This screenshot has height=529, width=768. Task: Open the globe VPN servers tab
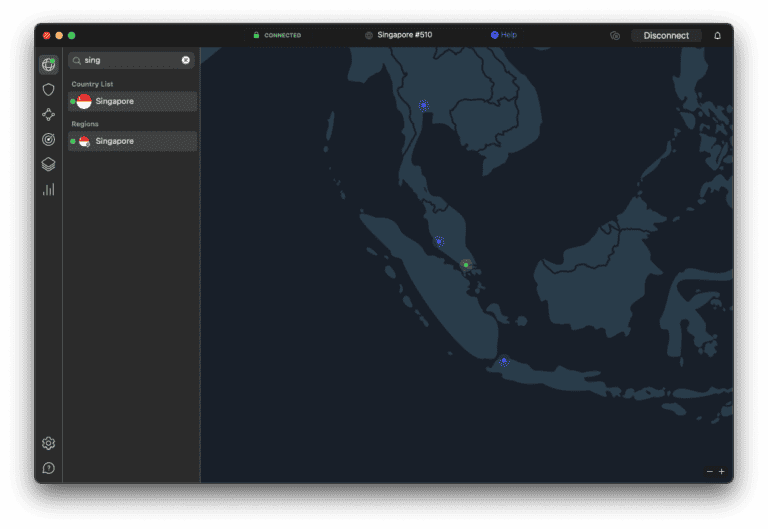[x=48, y=65]
